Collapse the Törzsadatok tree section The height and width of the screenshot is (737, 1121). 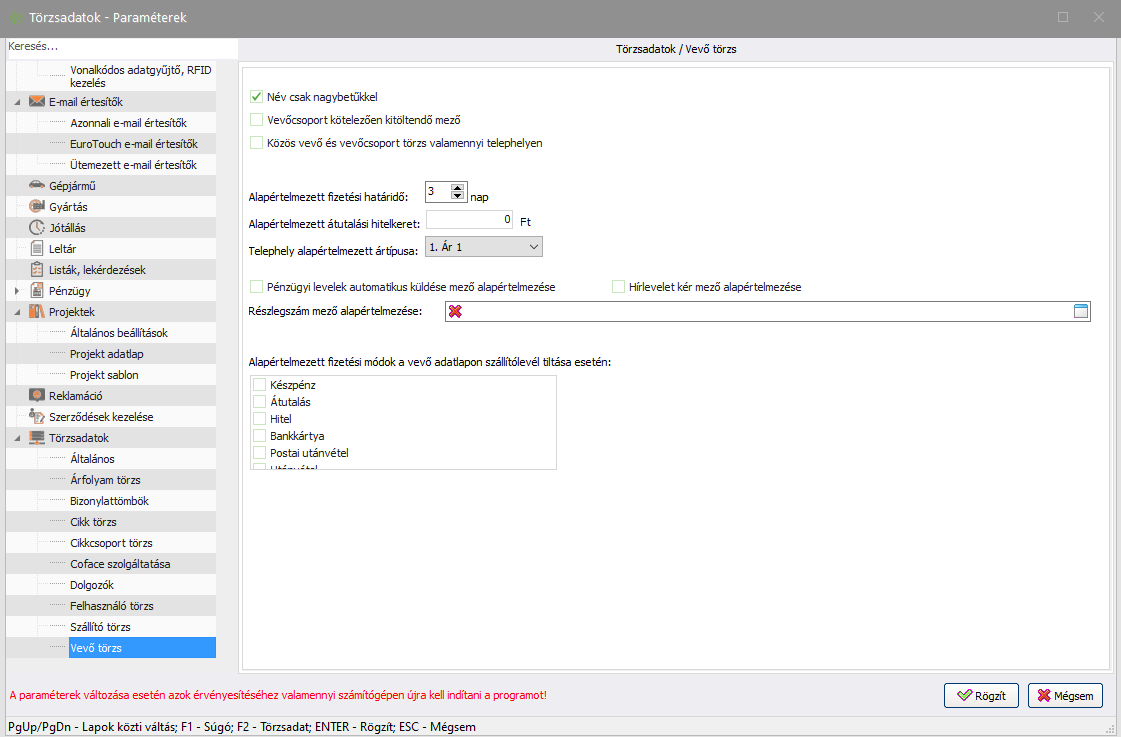point(17,438)
